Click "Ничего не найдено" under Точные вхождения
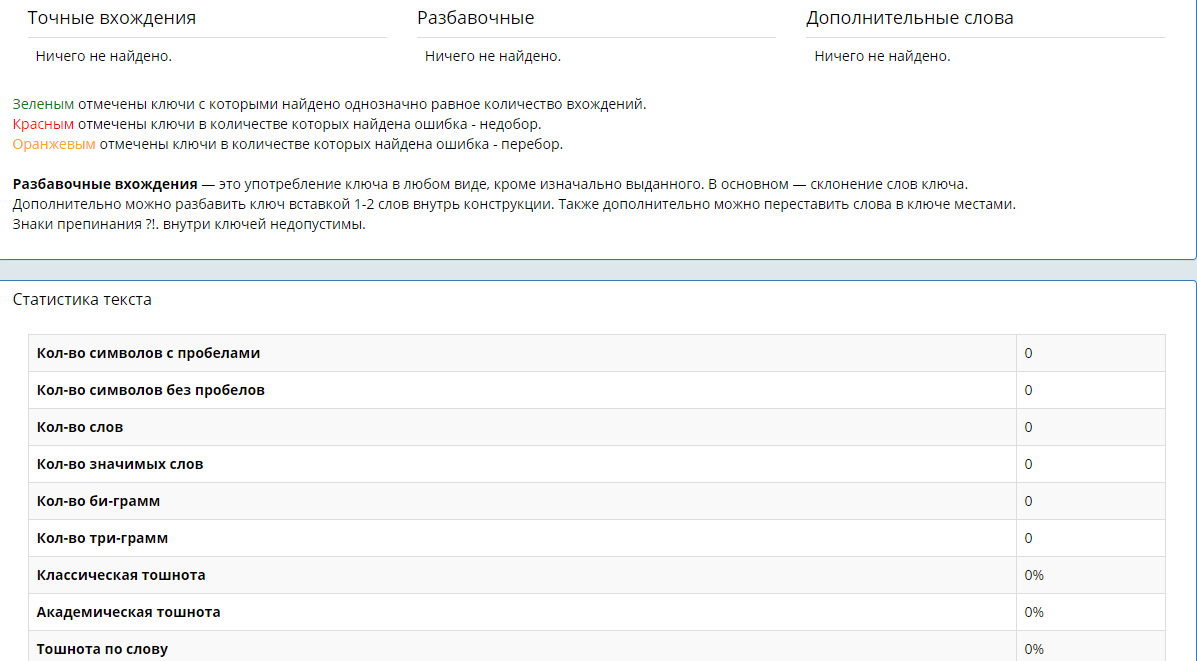The image size is (1197, 661). [103, 56]
